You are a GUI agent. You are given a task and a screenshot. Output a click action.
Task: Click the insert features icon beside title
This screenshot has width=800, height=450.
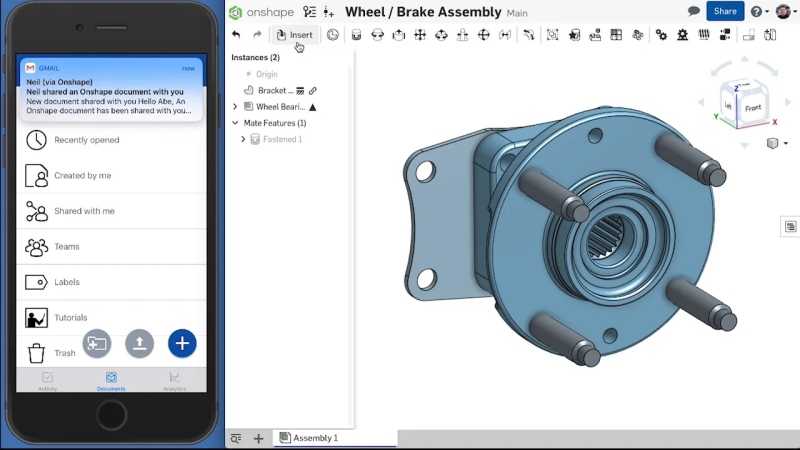coord(329,12)
